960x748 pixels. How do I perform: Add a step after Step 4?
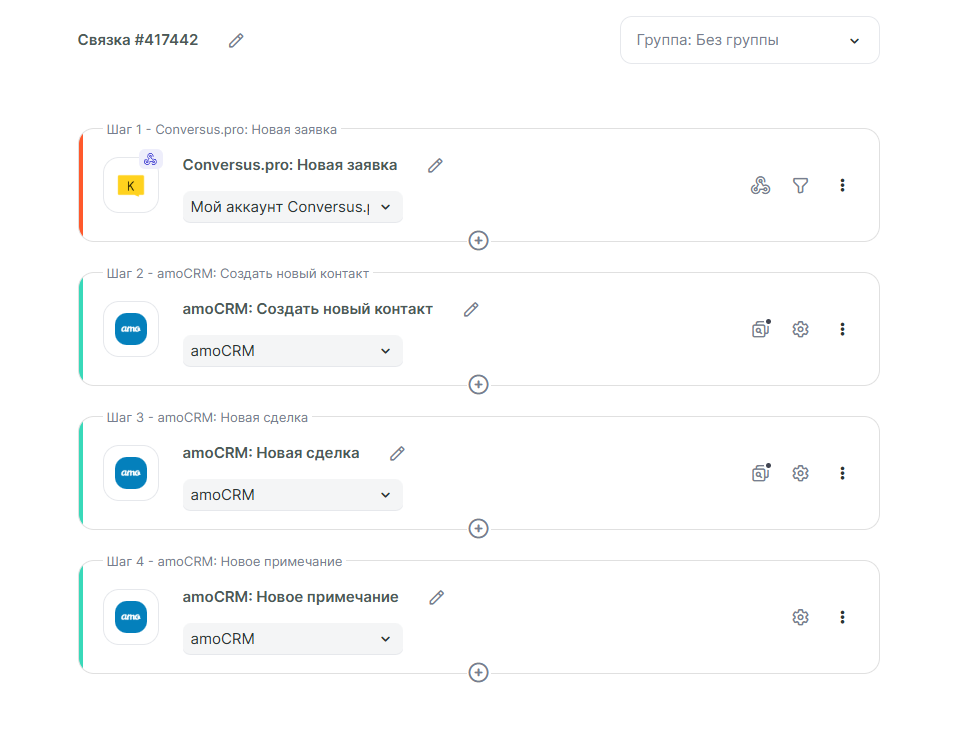pos(479,673)
